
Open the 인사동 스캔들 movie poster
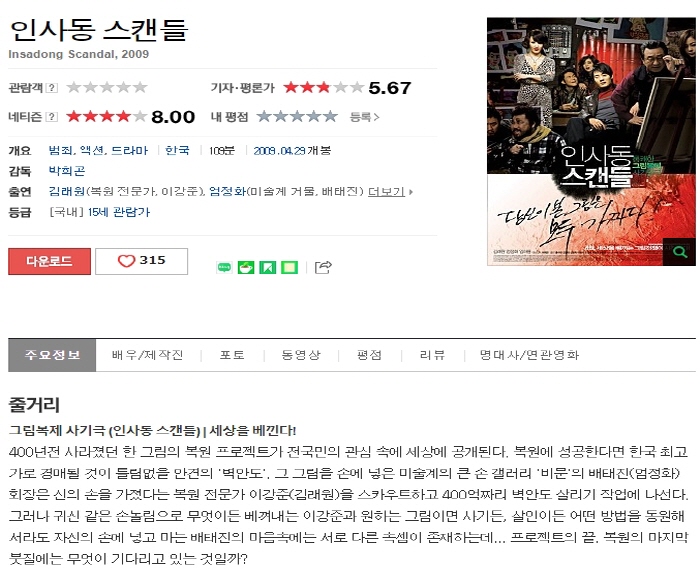pyautogui.click(x=591, y=141)
